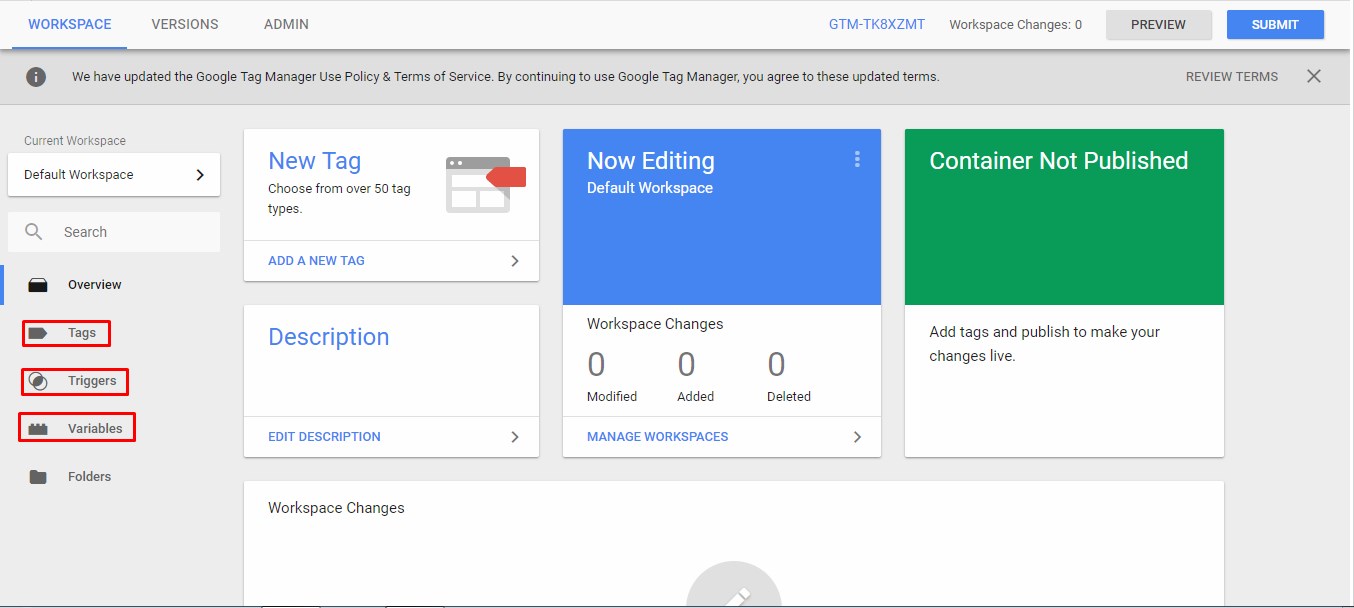
Task: Click the Folders icon in sidebar
Action: [38, 477]
